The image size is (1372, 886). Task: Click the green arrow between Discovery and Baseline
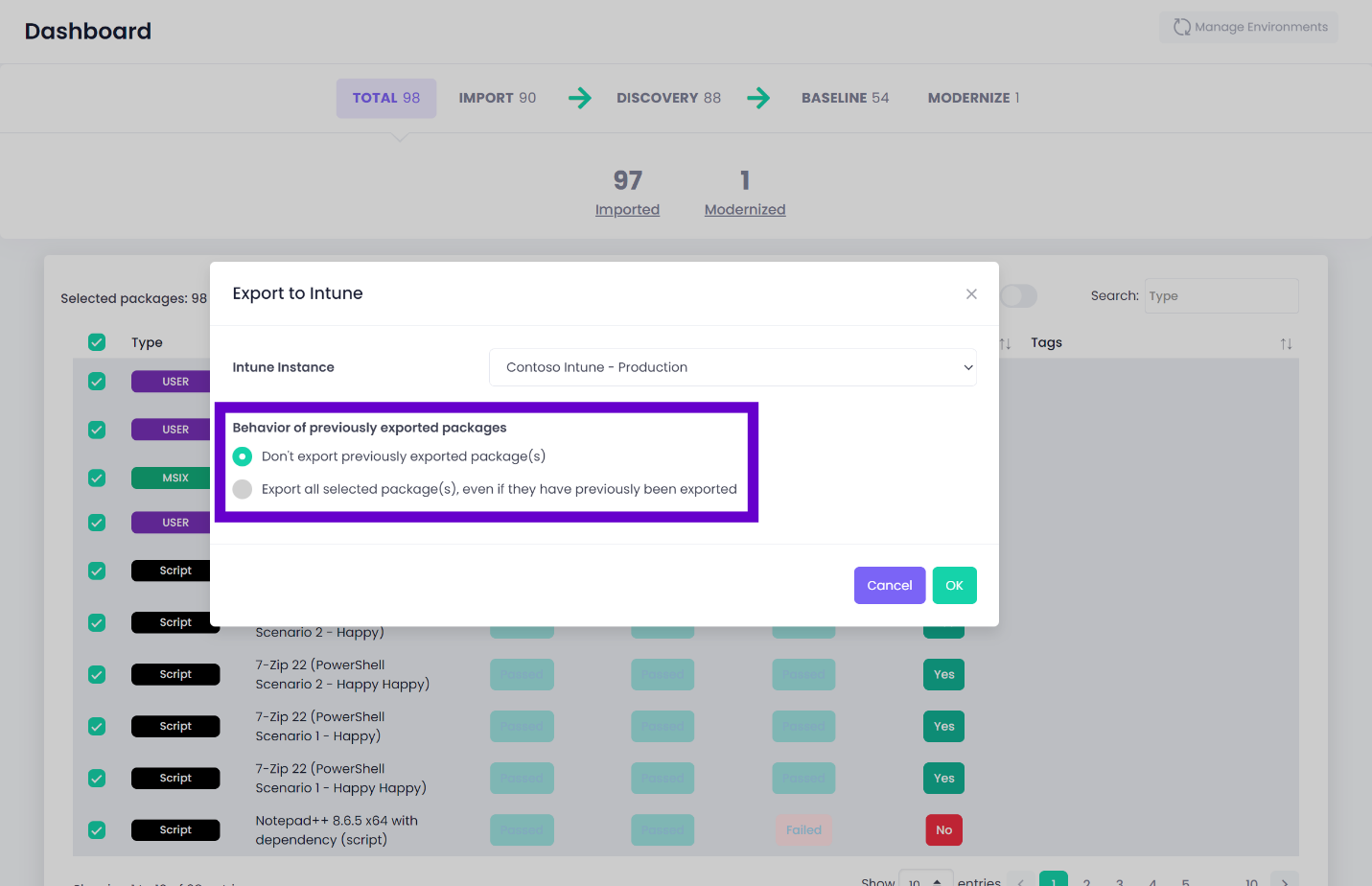tap(758, 97)
